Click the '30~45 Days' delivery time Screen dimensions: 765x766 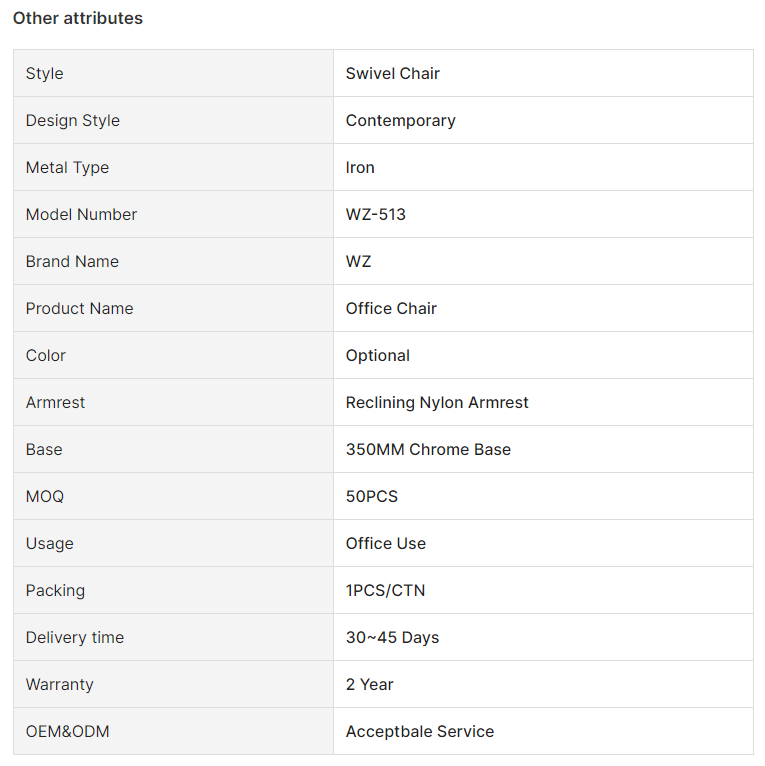pos(392,638)
